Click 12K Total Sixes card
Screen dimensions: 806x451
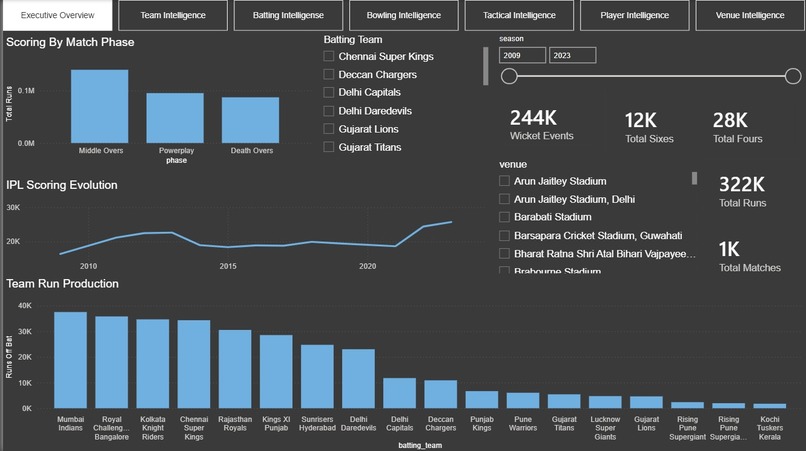(x=649, y=128)
